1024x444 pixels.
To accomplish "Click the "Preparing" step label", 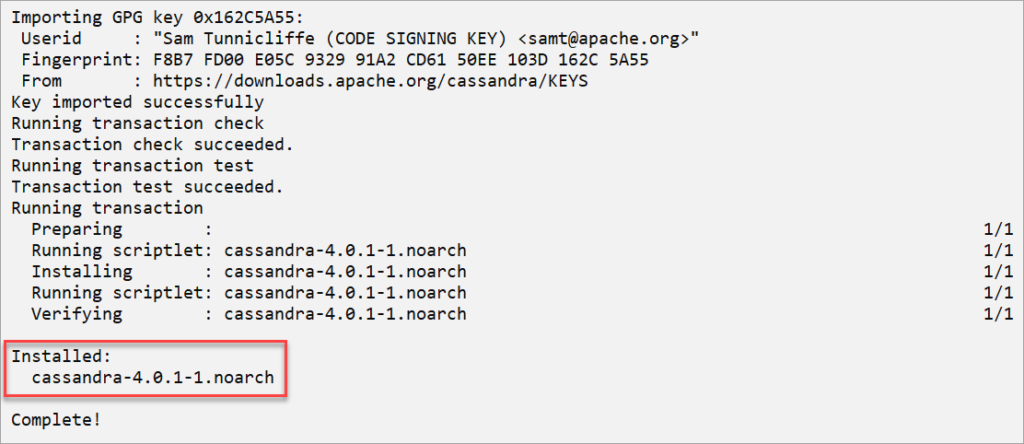I will [77, 229].
